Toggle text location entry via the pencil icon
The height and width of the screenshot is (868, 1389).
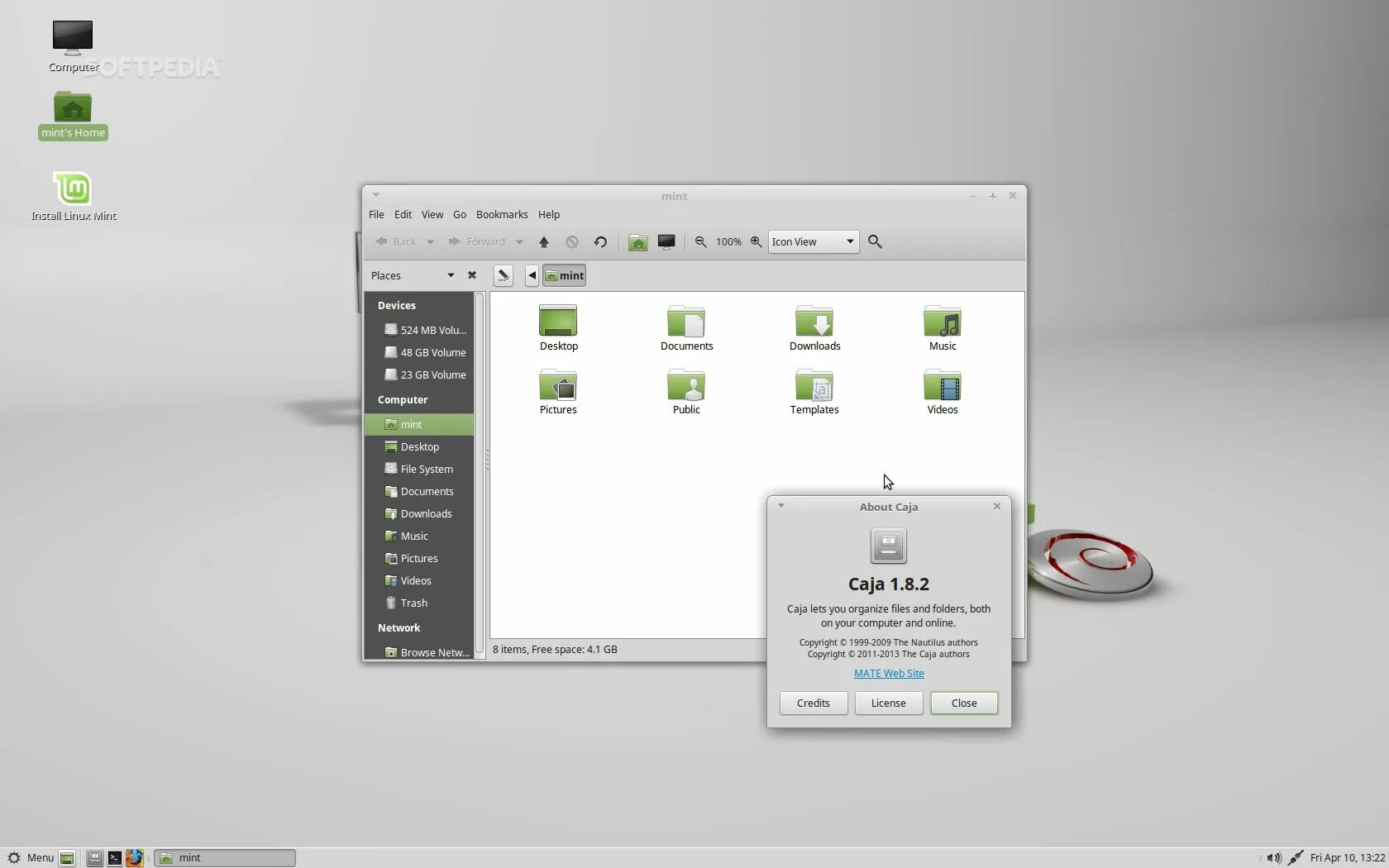[503, 275]
